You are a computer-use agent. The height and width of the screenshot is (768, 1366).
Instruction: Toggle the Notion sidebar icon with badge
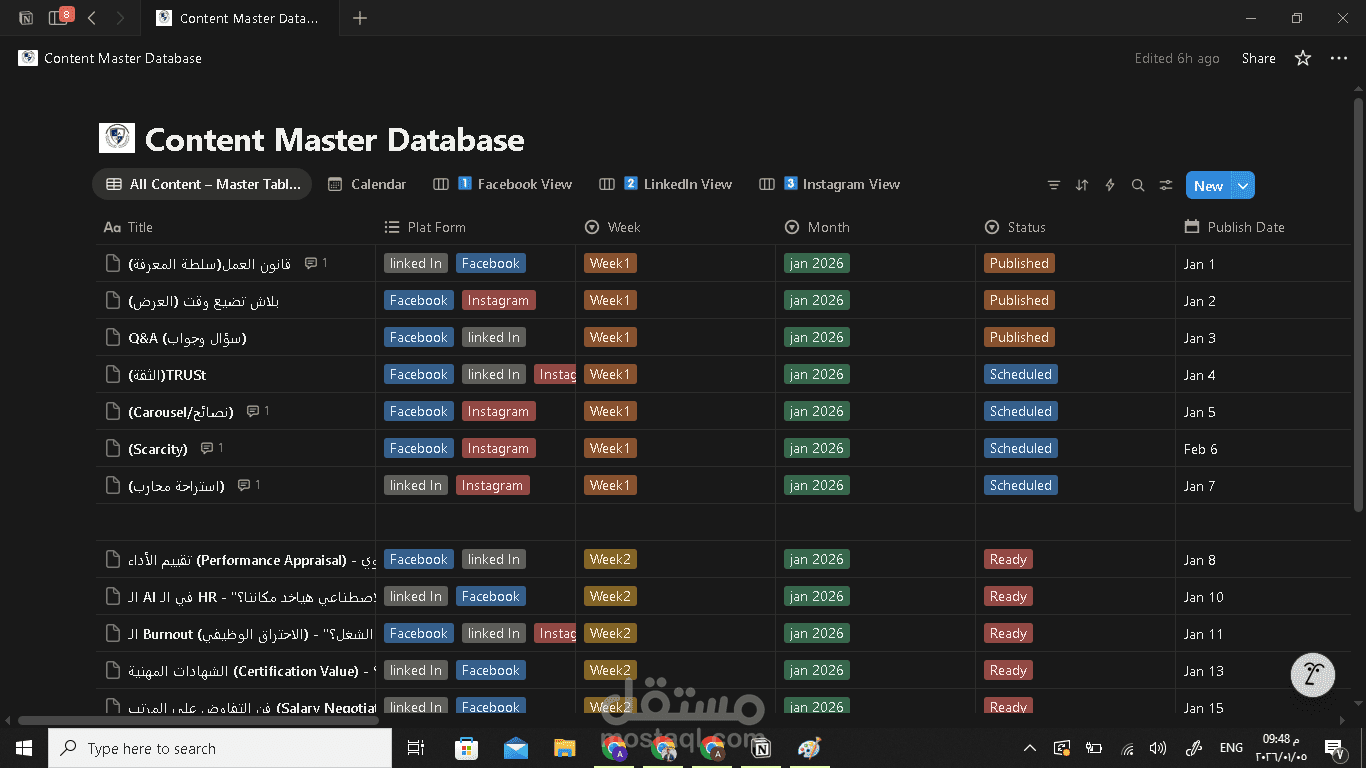(x=59, y=17)
